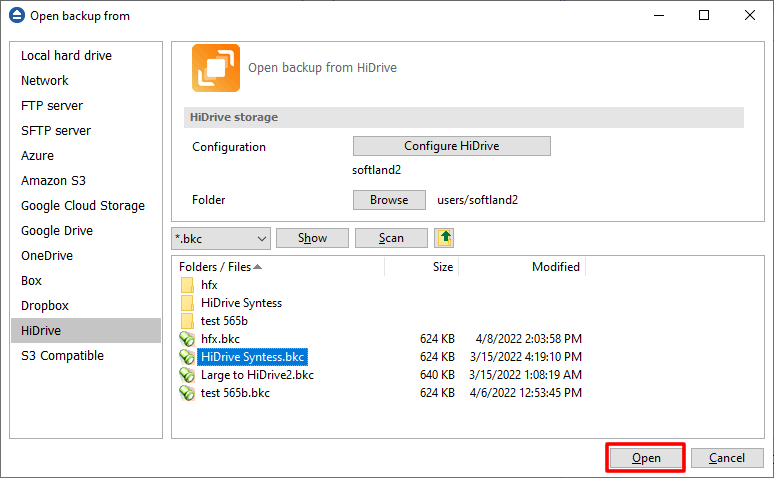Select Dropbox source
Viewport: 774px width, 478px height.
(86, 306)
